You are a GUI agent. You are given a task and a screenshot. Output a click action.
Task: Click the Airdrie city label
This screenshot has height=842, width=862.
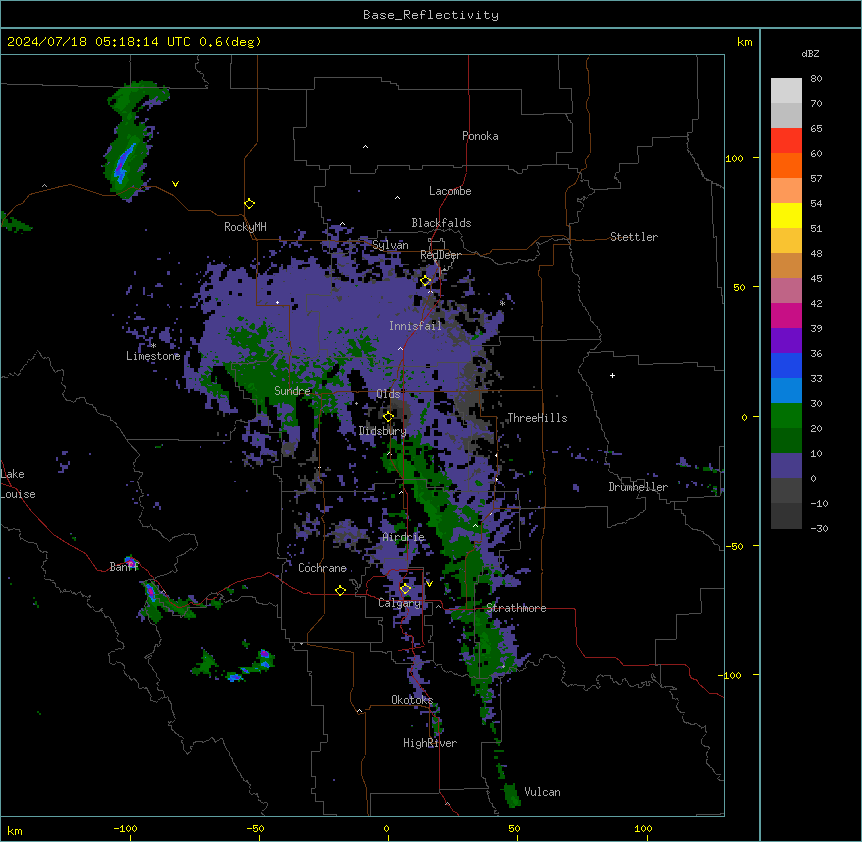pos(404,537)
